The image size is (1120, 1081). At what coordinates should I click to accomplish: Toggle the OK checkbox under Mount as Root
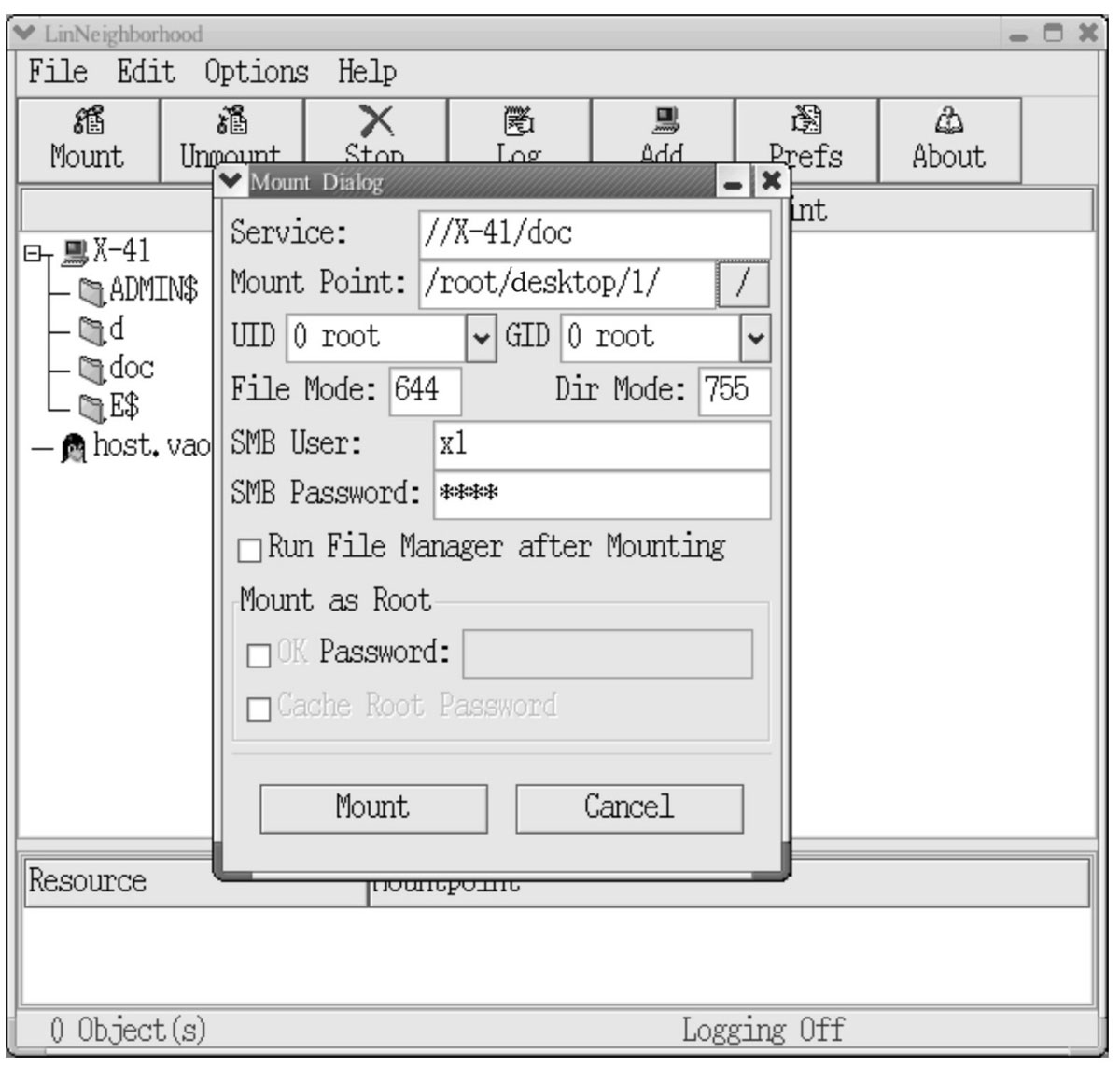(259, 655)
